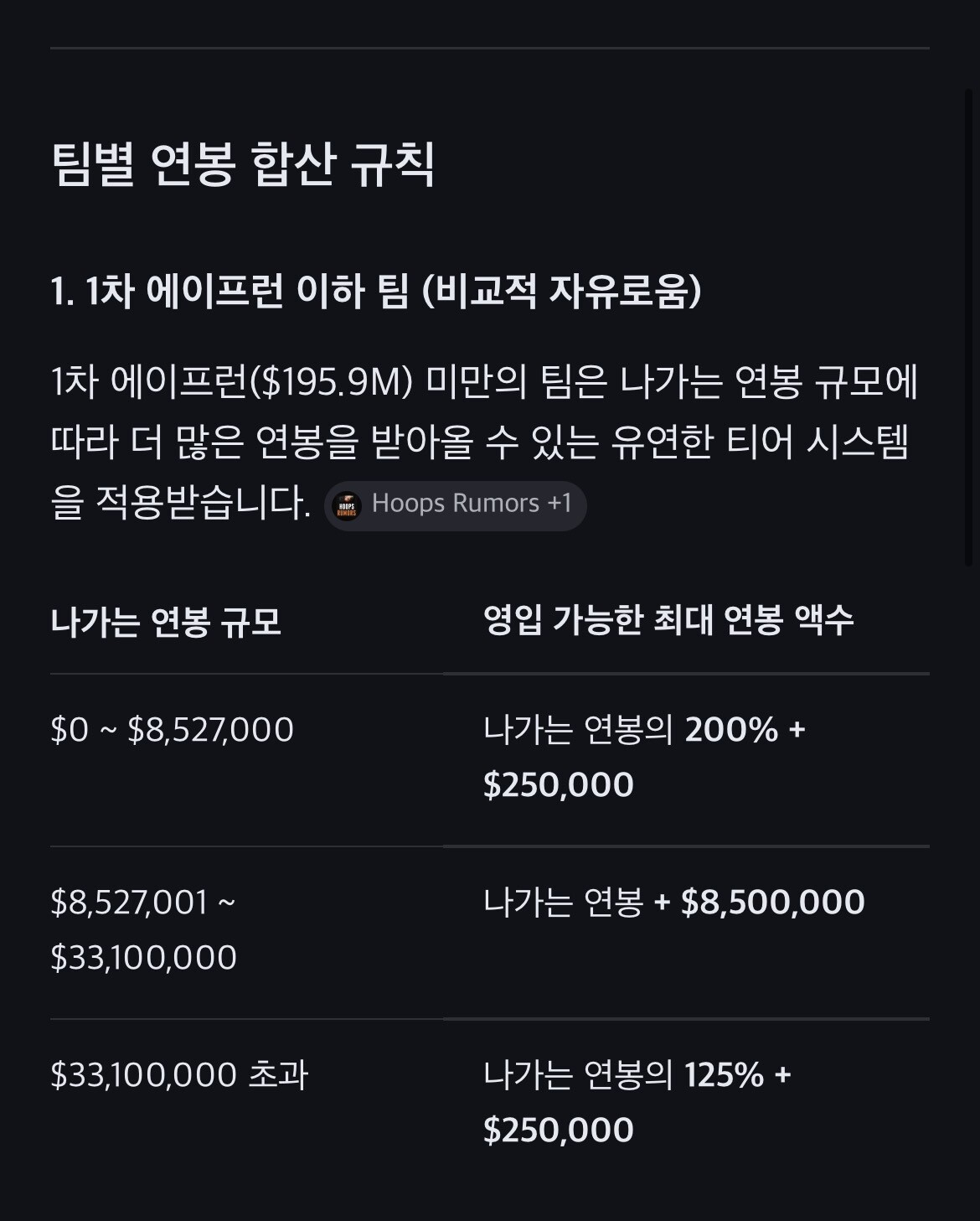Select the $33,100,000 초과 cell
This screenshot has width=980, height=1221.
pyautogui.click(x=179, y=1075)
